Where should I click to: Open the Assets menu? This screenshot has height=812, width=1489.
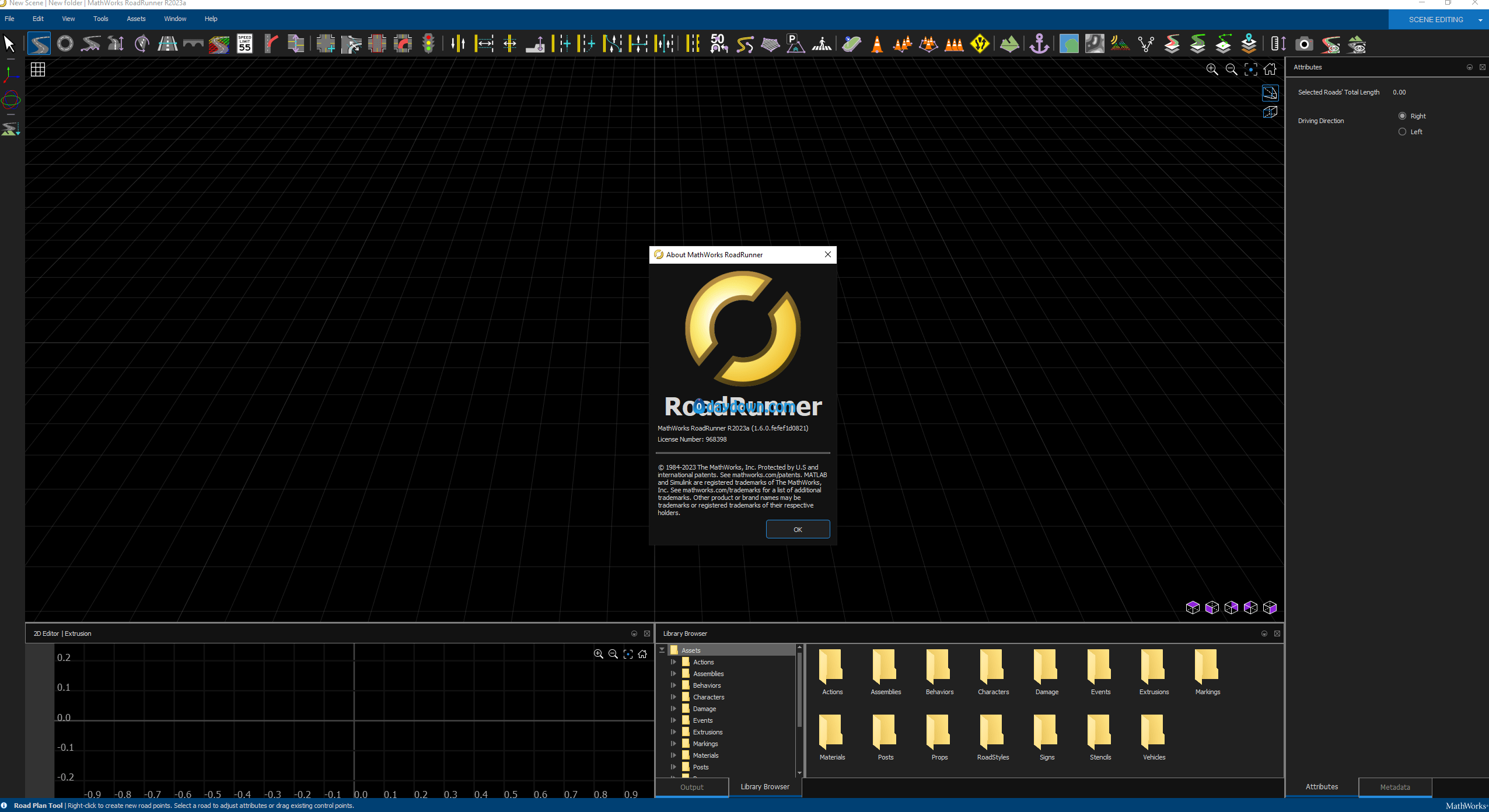pyautogui.click(x=136, y=19)
